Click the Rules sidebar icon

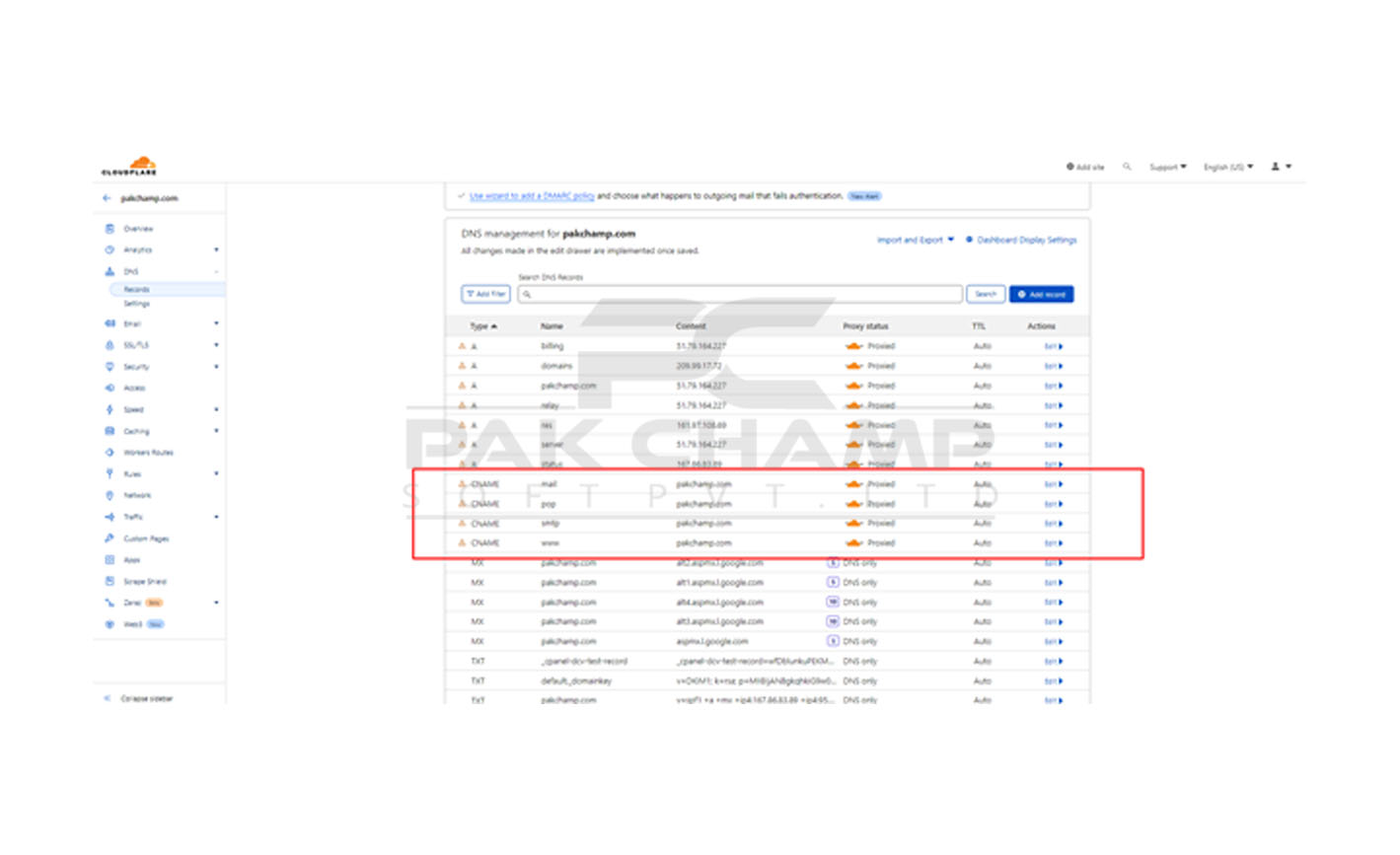[x=110, y=474]
